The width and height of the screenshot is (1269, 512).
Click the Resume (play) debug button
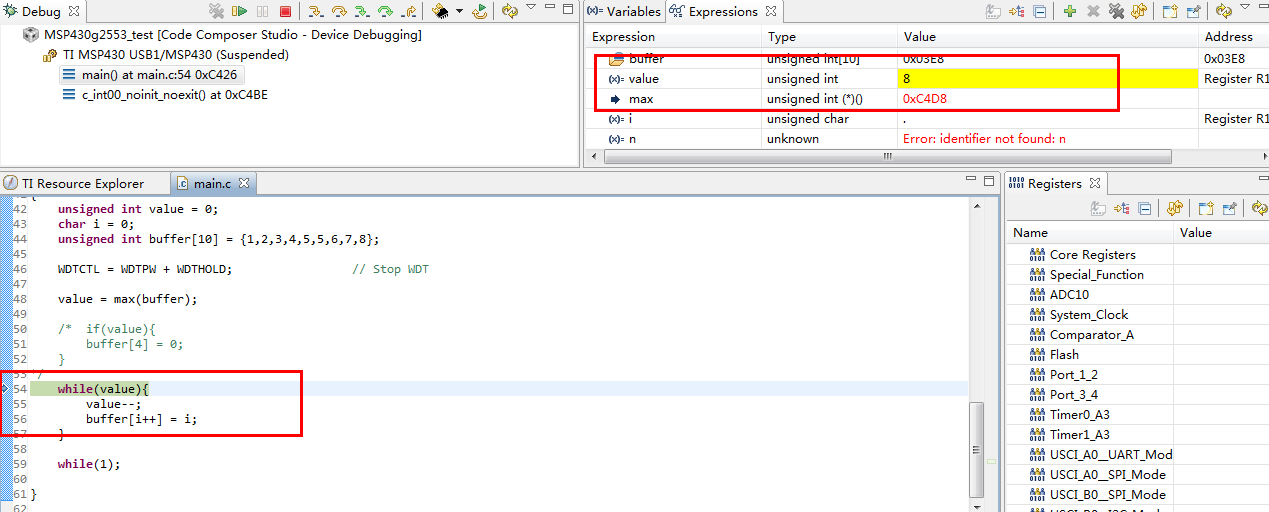240,11
